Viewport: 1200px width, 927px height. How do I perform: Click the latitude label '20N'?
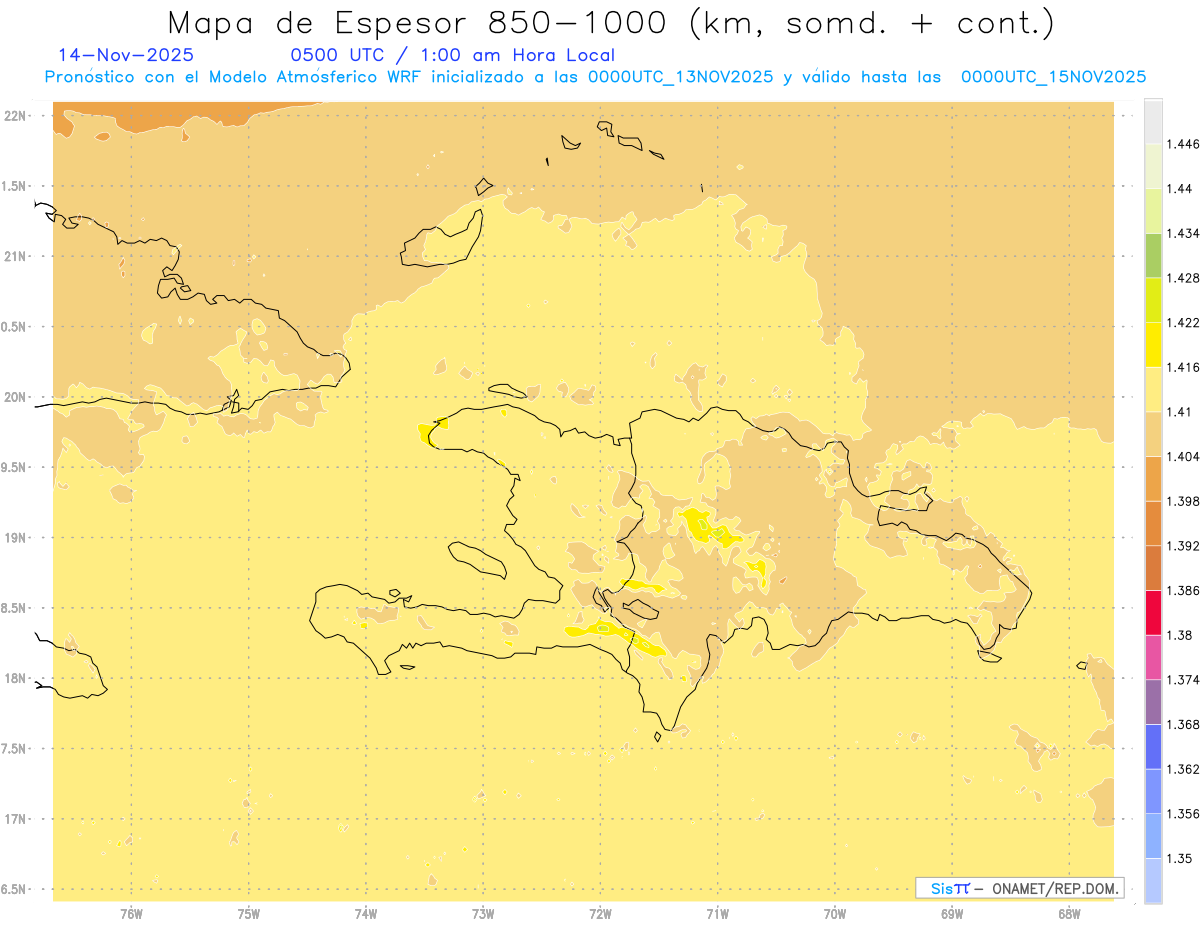(x=15, y=397)
